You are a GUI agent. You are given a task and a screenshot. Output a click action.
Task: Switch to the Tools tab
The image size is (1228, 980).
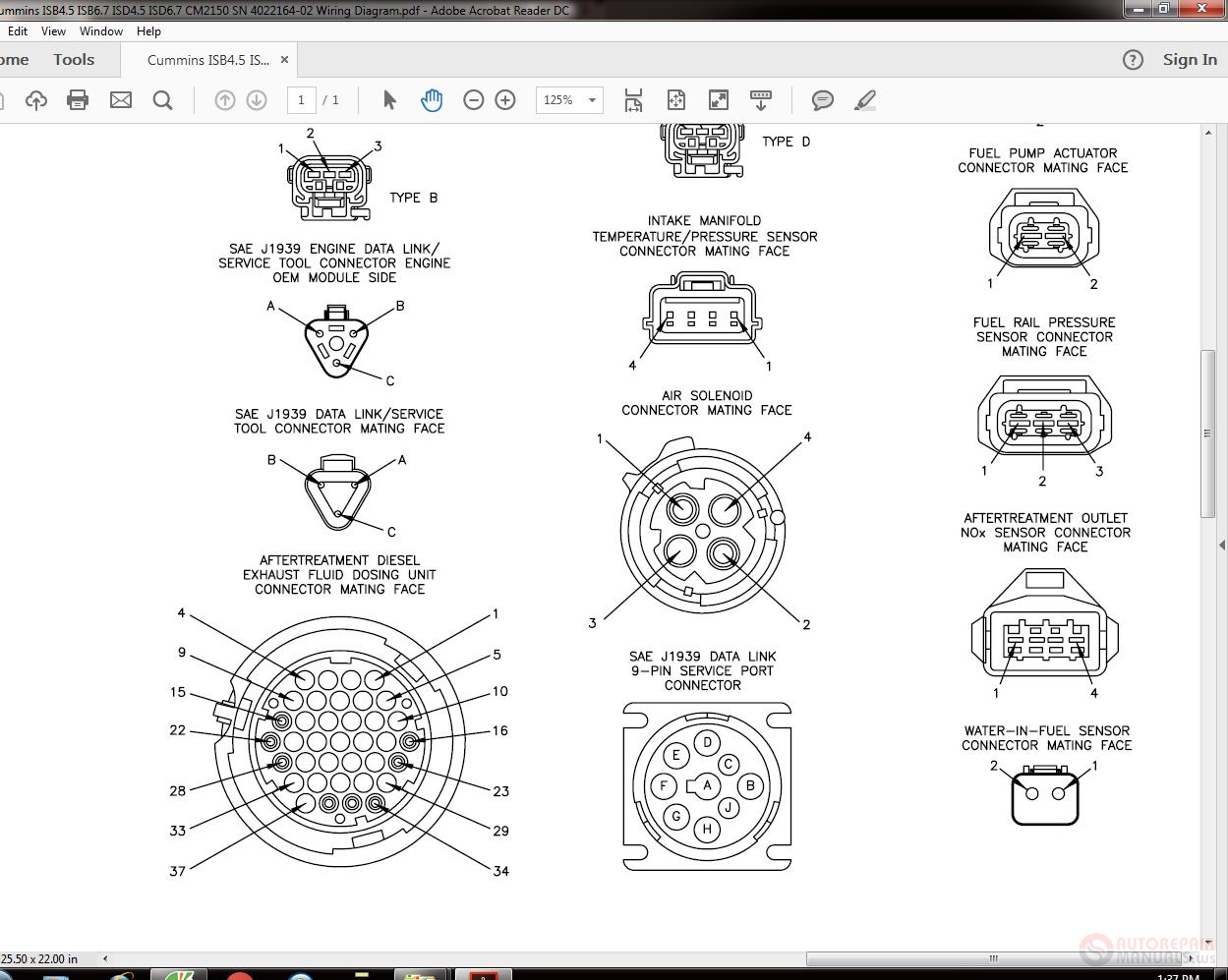coord(74,60)
